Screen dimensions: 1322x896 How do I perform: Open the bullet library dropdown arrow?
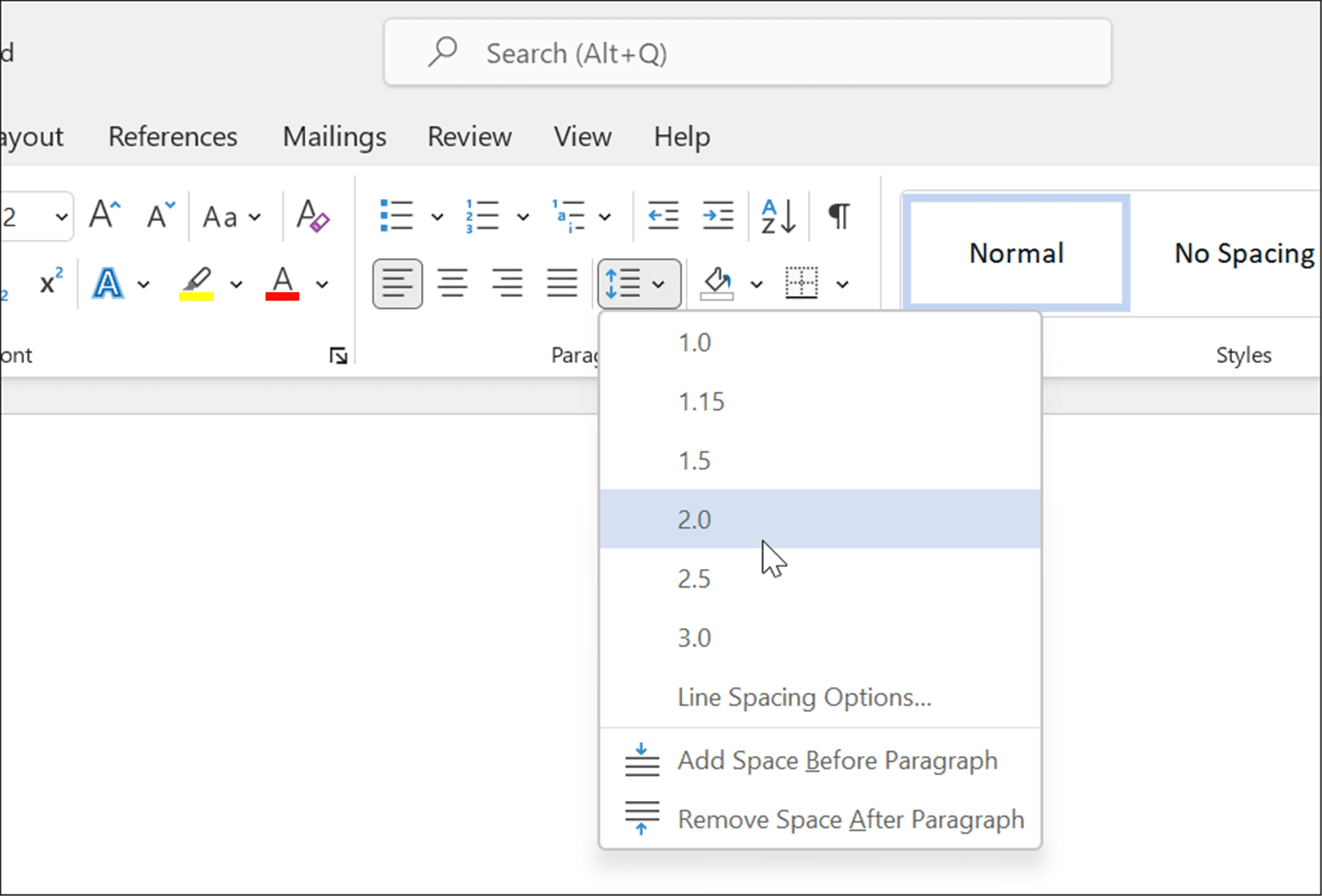(437, 217)
